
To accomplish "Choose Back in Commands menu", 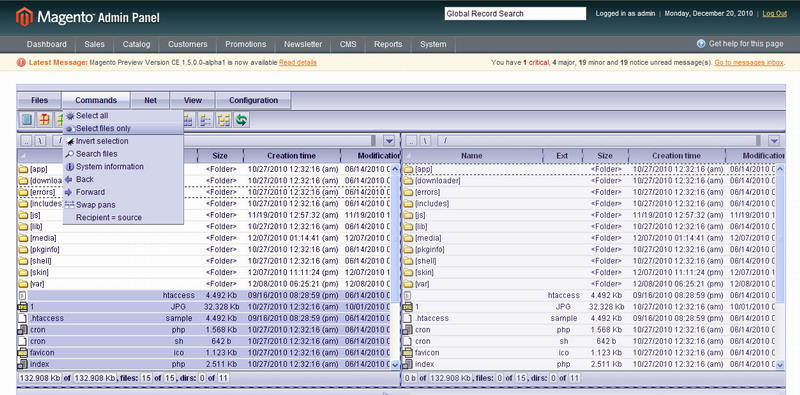I will (123, 180).
